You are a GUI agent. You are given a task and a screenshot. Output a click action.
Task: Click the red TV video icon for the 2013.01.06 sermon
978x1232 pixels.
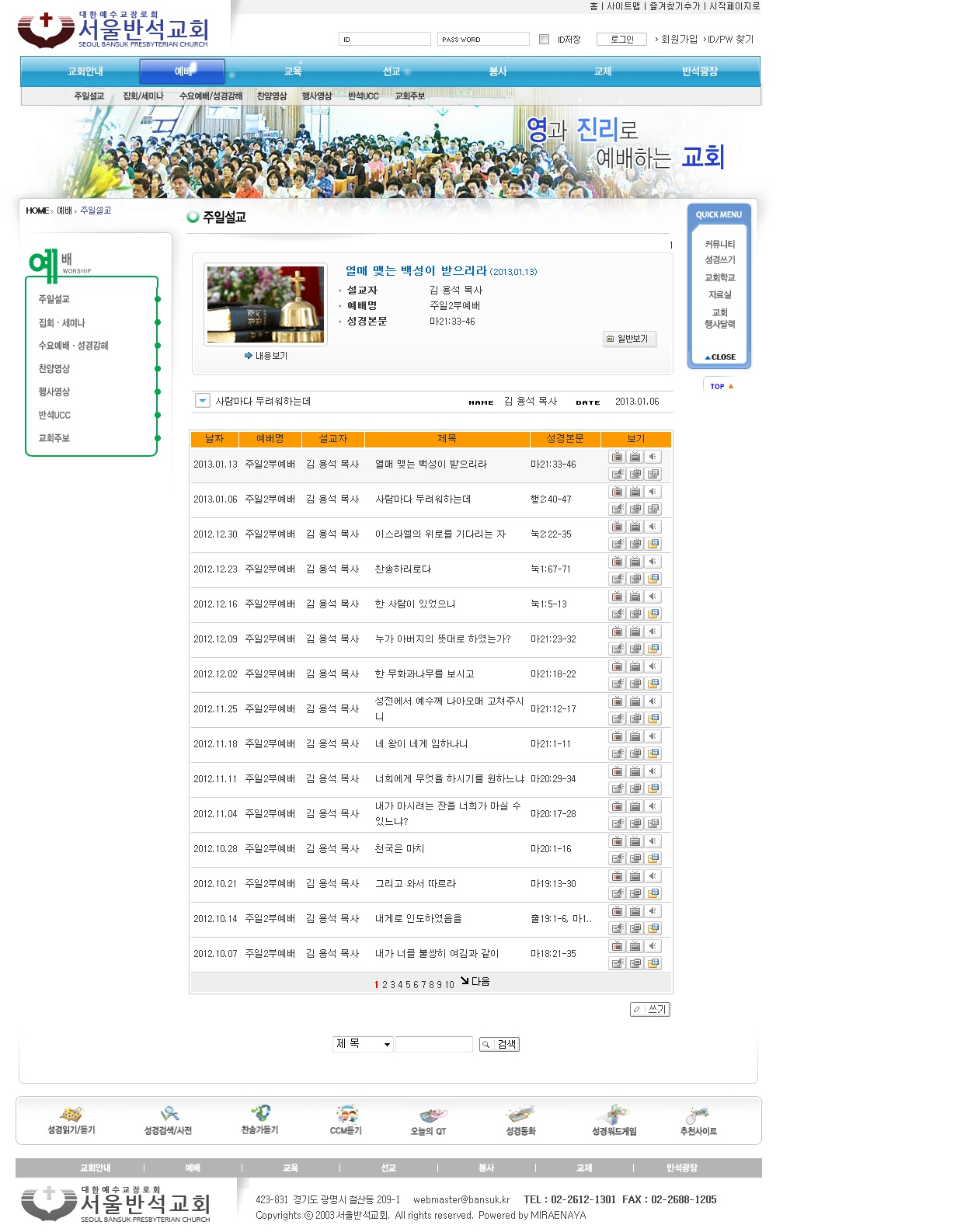(x=617, y=492)
